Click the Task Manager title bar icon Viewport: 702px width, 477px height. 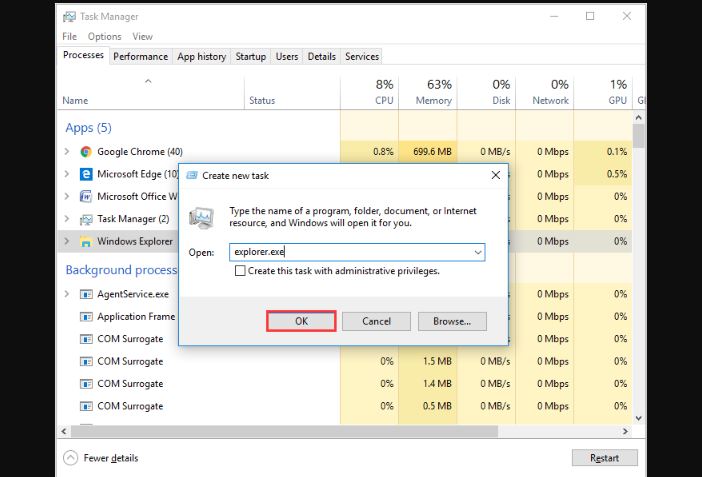pyautogui.click(x=69, y=17)
